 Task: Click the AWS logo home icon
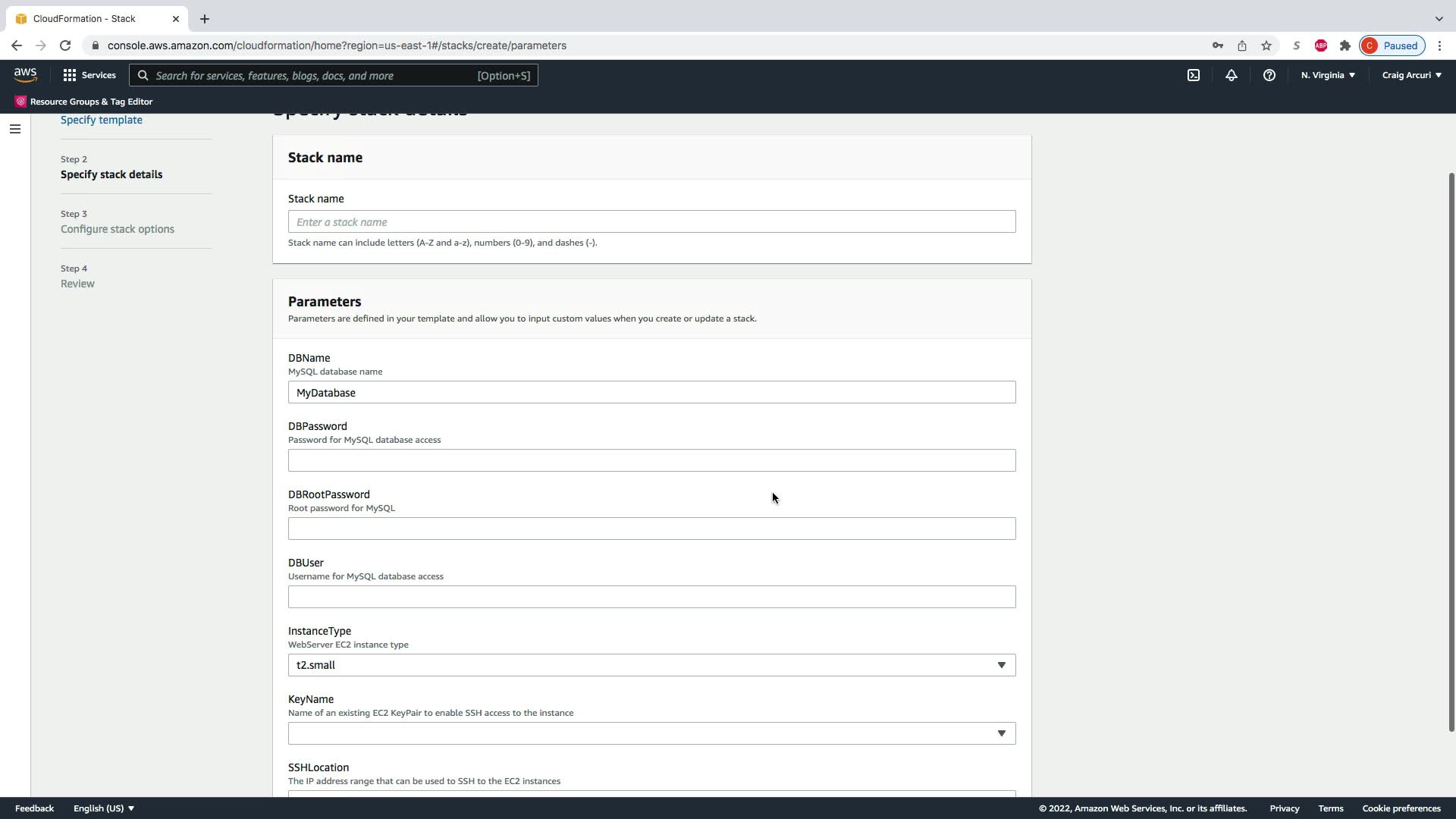(25, 74)
